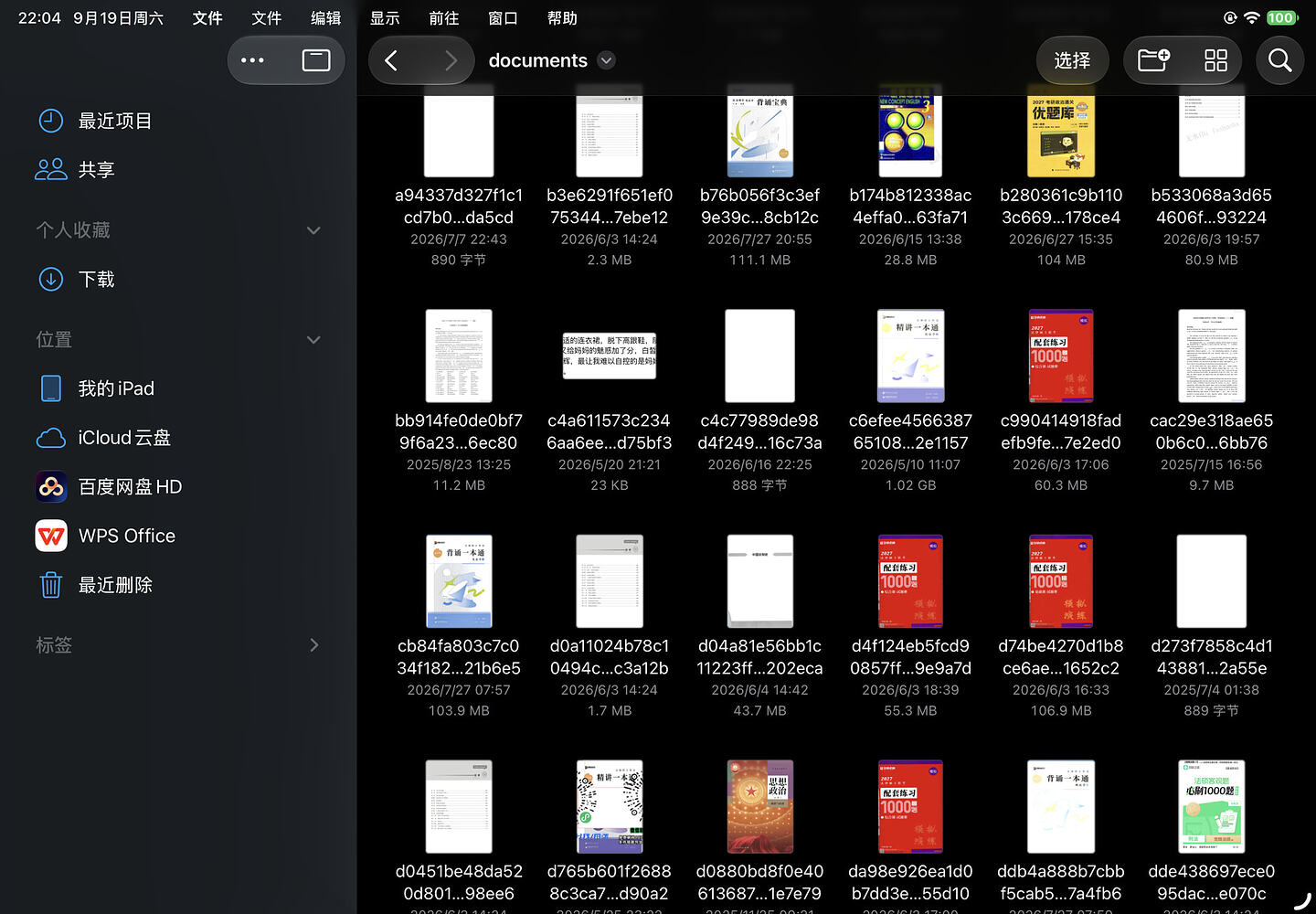Open the 帮助 menu
Image resolution: width=1316 pixels, height=914 pixels.
click(562, 18)
